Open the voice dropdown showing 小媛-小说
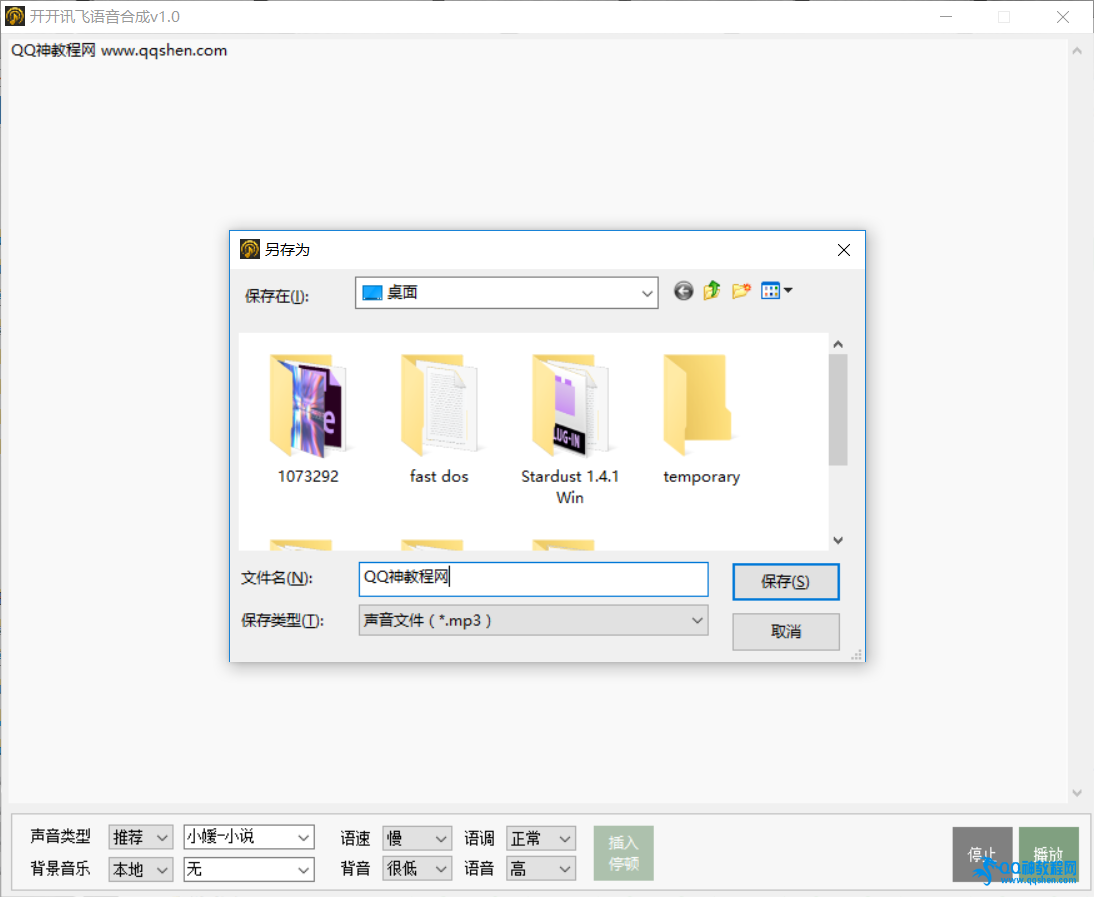The width and height of the screenshot is (1094, 897). point(249,837)
